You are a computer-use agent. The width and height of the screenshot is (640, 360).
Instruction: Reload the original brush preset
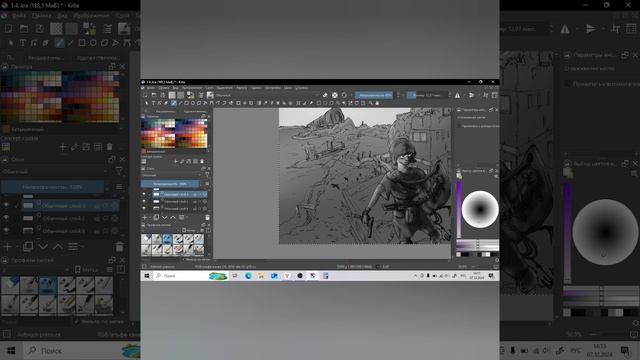(344, 95)
